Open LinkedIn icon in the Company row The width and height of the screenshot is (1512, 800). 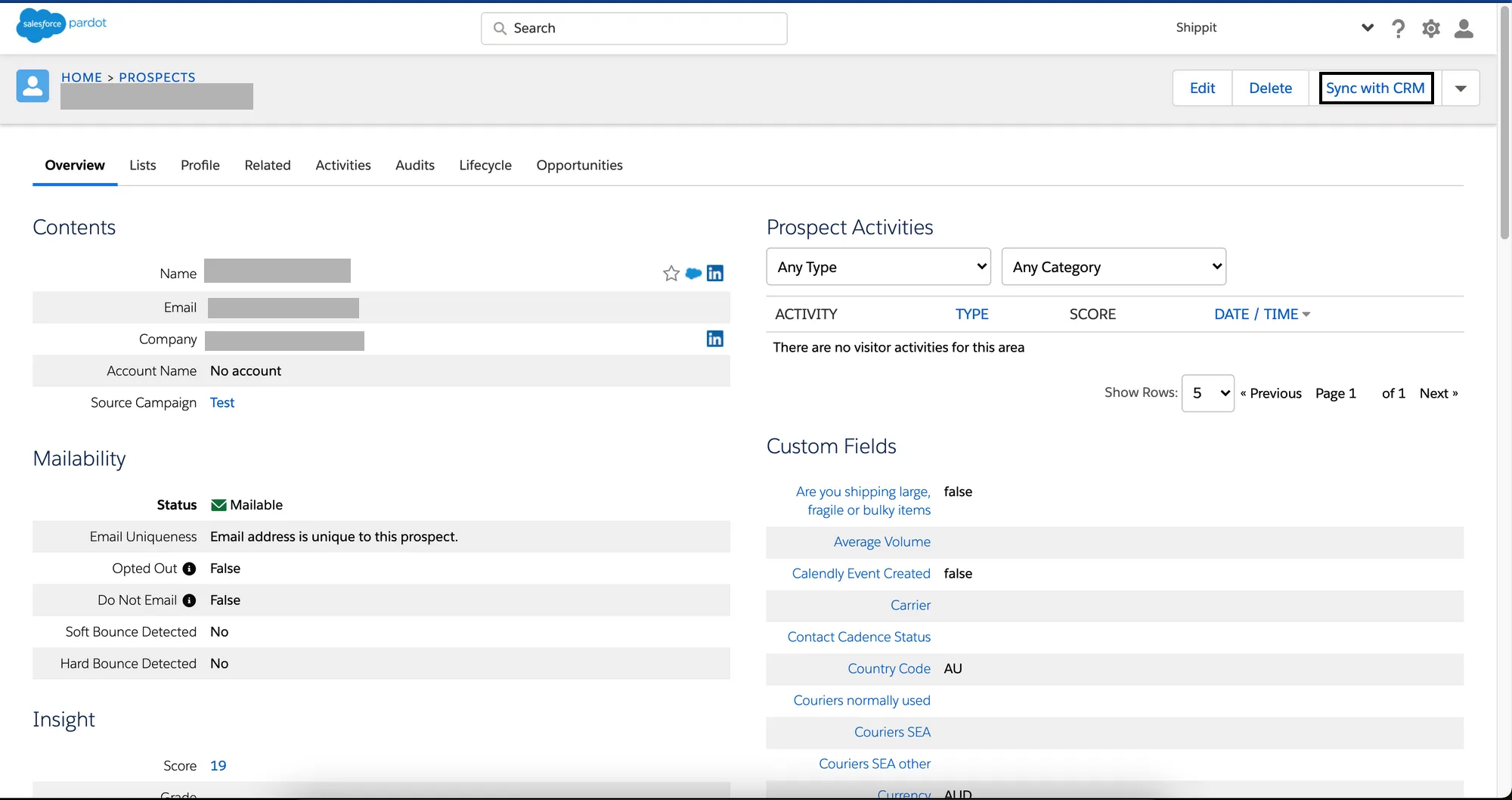(714, 339)
